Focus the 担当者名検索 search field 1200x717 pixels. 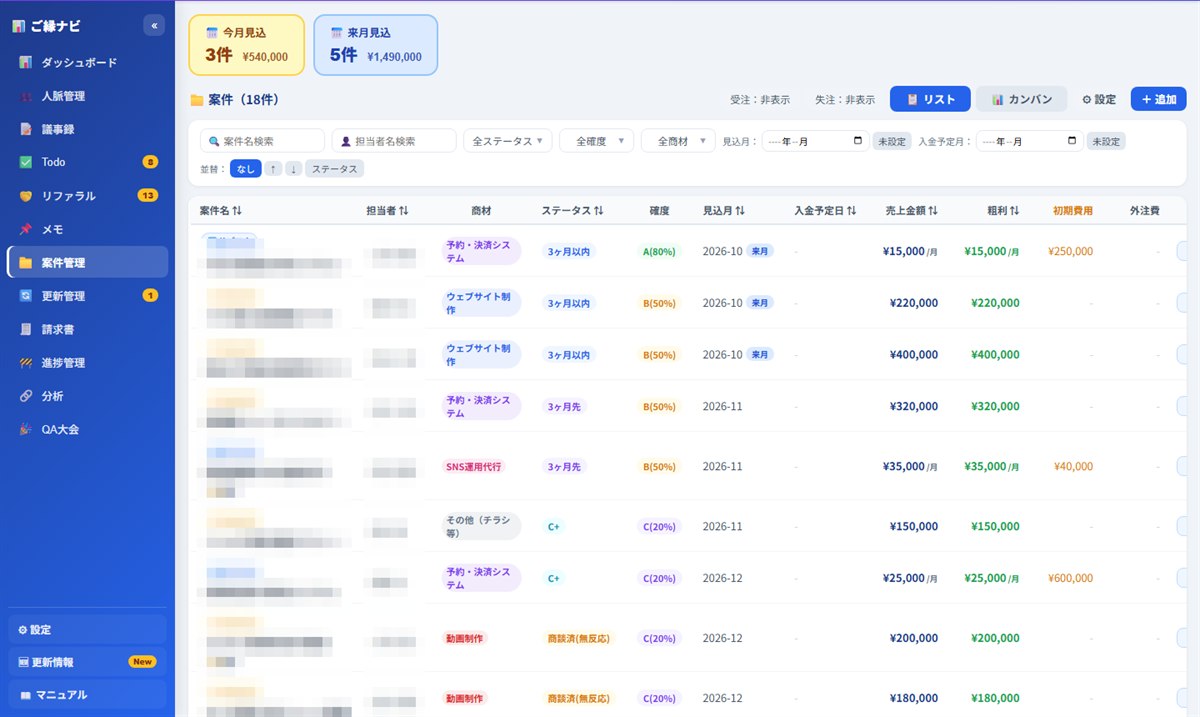point(394,141)
